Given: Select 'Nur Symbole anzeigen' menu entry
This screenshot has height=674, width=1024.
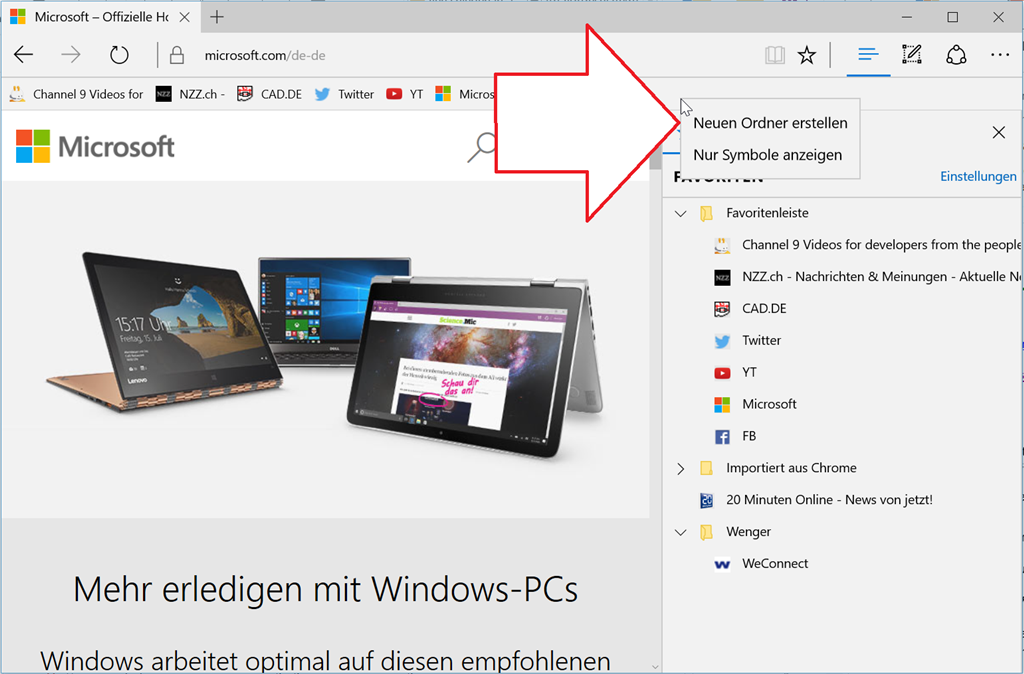Looking at the screenshot, I should click(770, 155).
